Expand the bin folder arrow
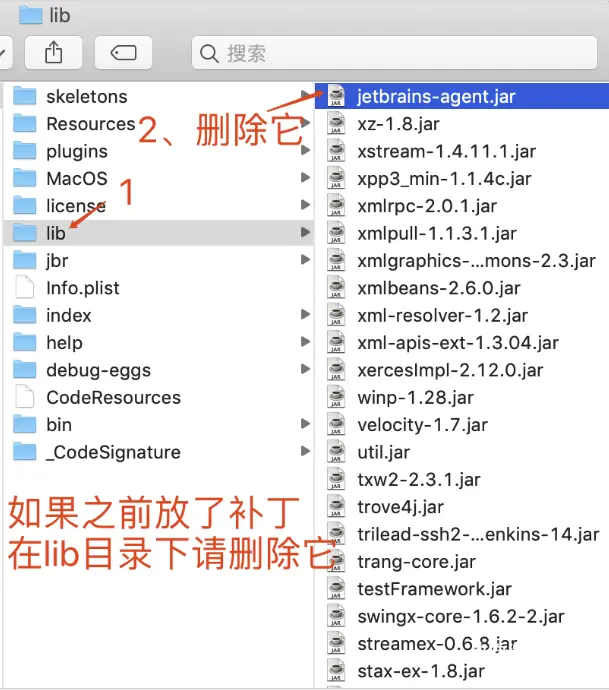The image size is (609, 690). point(305,424)
